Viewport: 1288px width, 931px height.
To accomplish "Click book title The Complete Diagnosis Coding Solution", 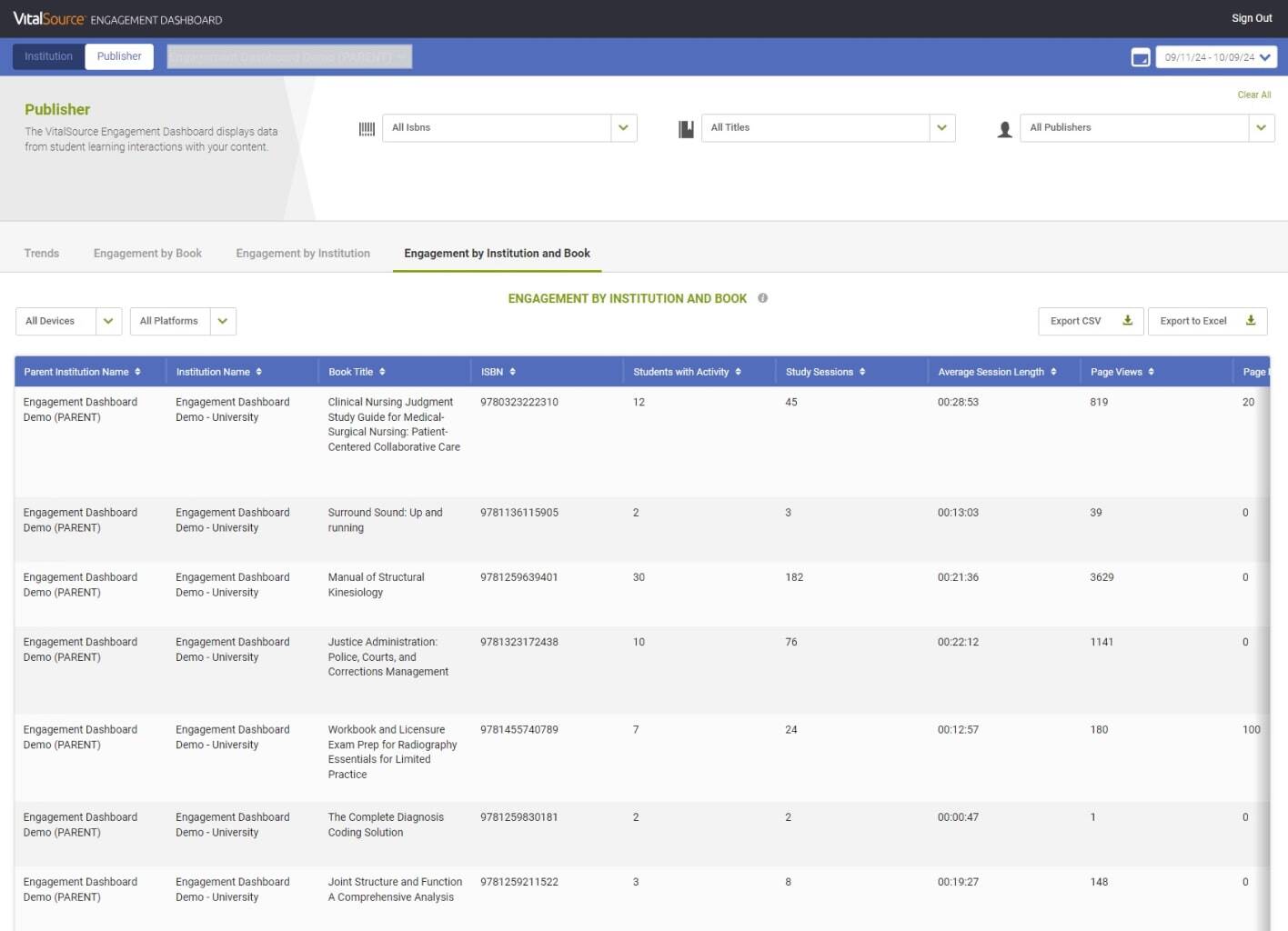I will point(386,825).
